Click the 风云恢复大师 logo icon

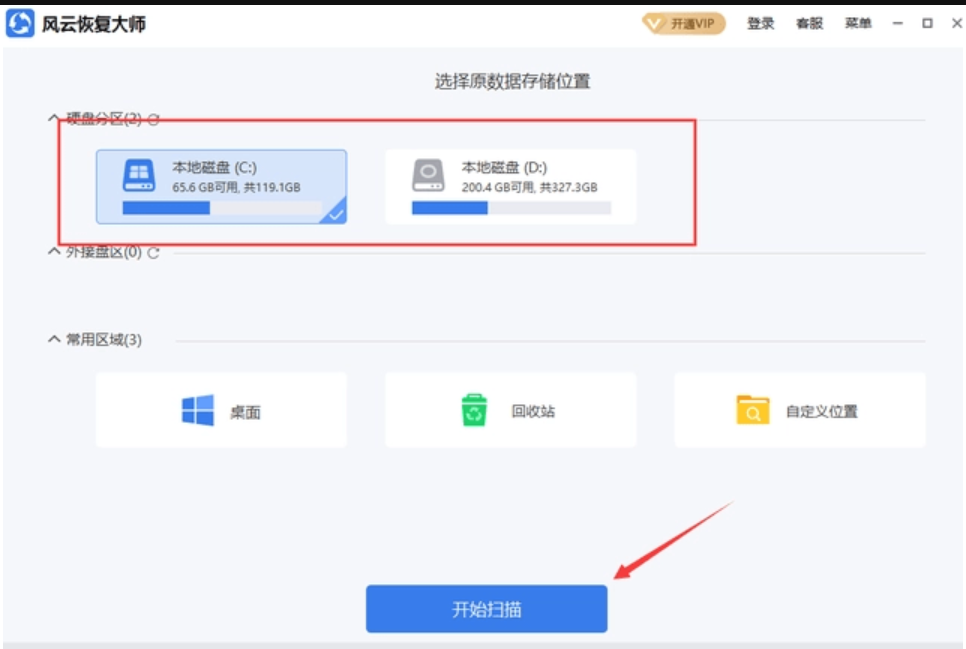pyautogui.click(x=22, y=22)
